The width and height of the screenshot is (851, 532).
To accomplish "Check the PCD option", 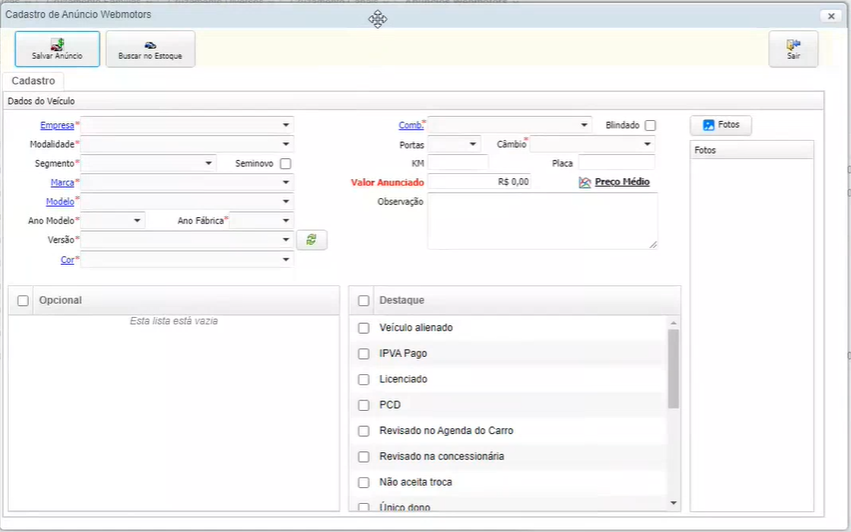I will point(364,405).
